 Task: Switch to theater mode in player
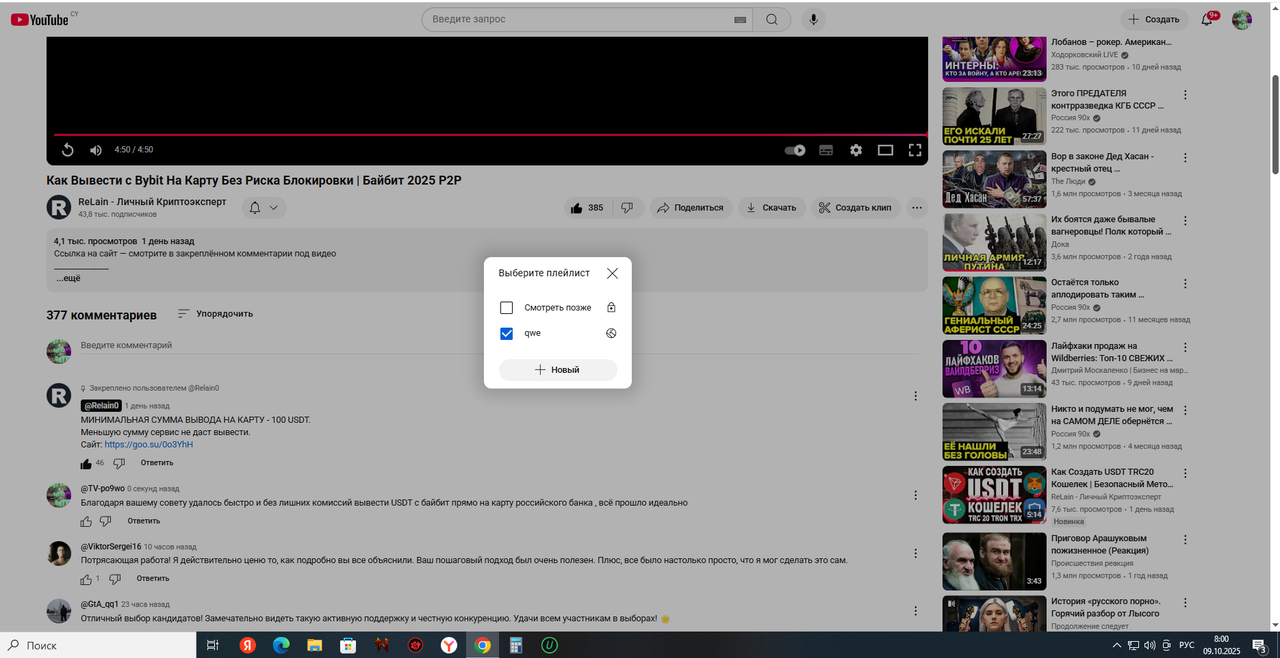point(885,150)
